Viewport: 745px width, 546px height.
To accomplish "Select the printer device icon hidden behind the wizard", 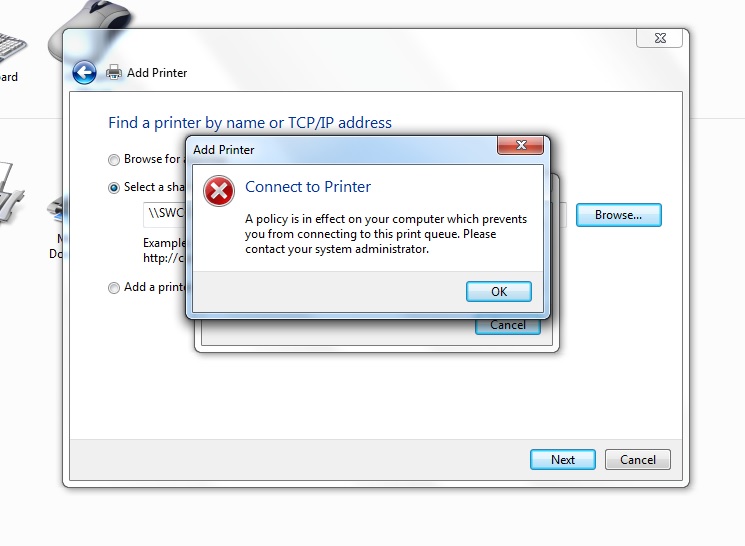I will click(56, 209).
